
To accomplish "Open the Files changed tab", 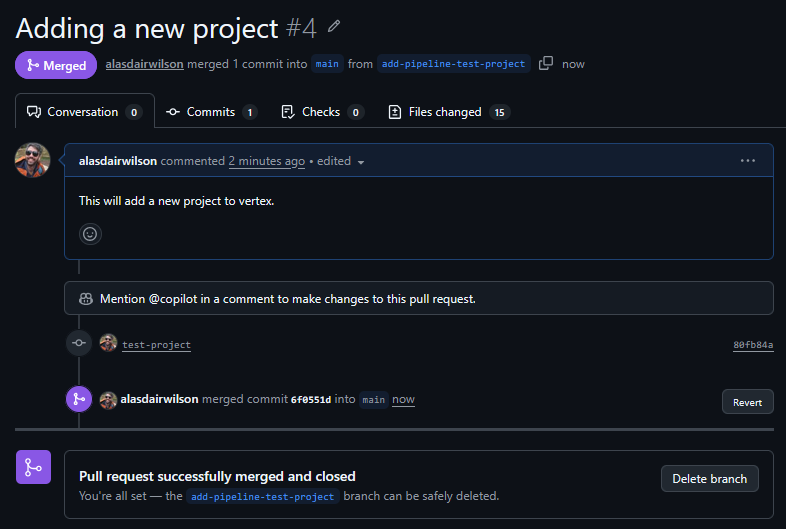I will 449,112.
